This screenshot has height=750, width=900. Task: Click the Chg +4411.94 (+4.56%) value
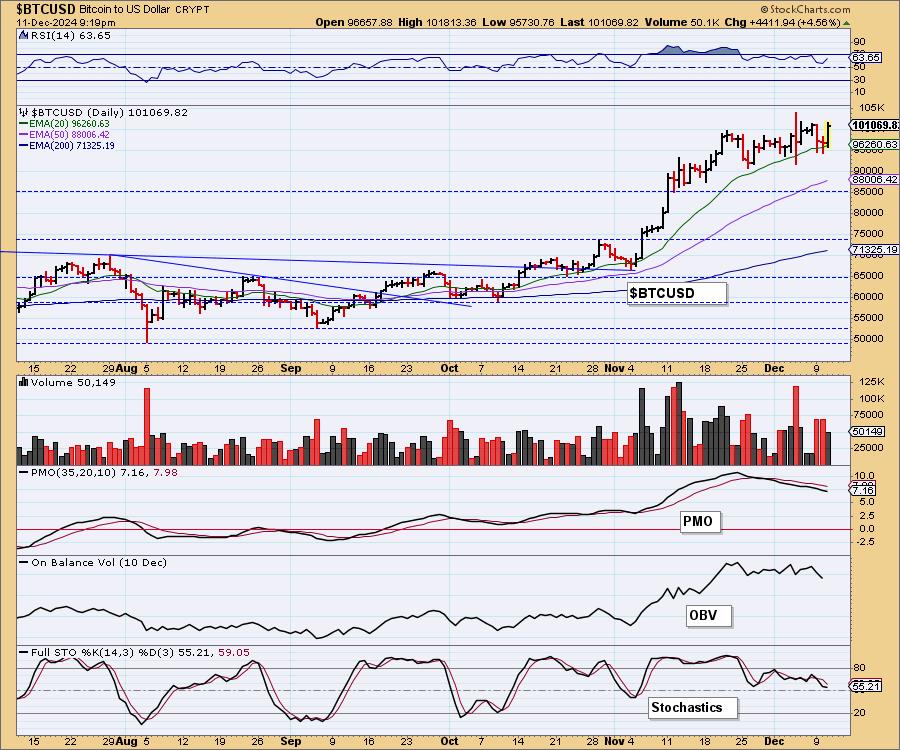tap(782, 22)
